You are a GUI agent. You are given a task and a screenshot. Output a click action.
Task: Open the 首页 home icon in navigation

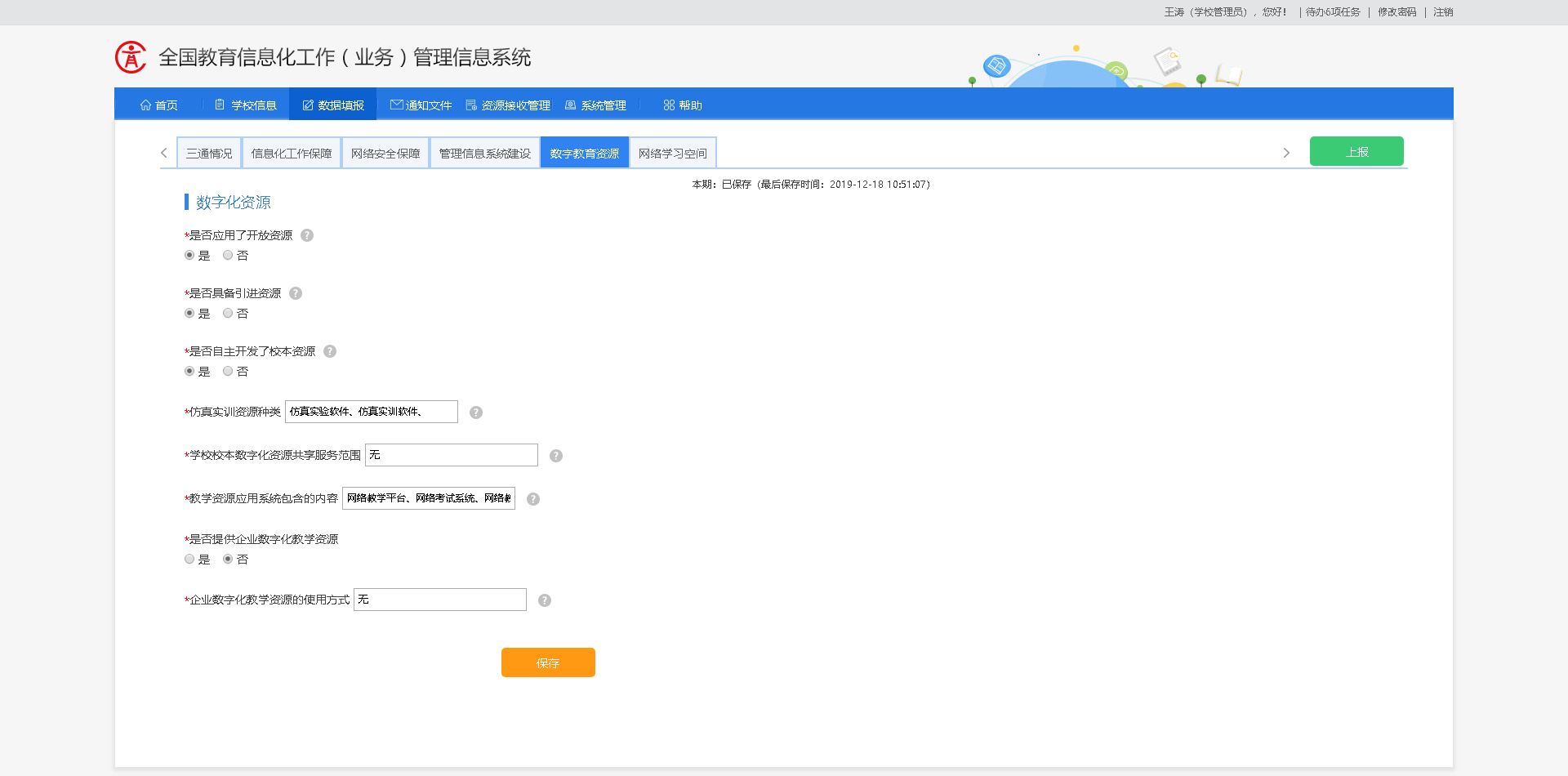[145, 105]
